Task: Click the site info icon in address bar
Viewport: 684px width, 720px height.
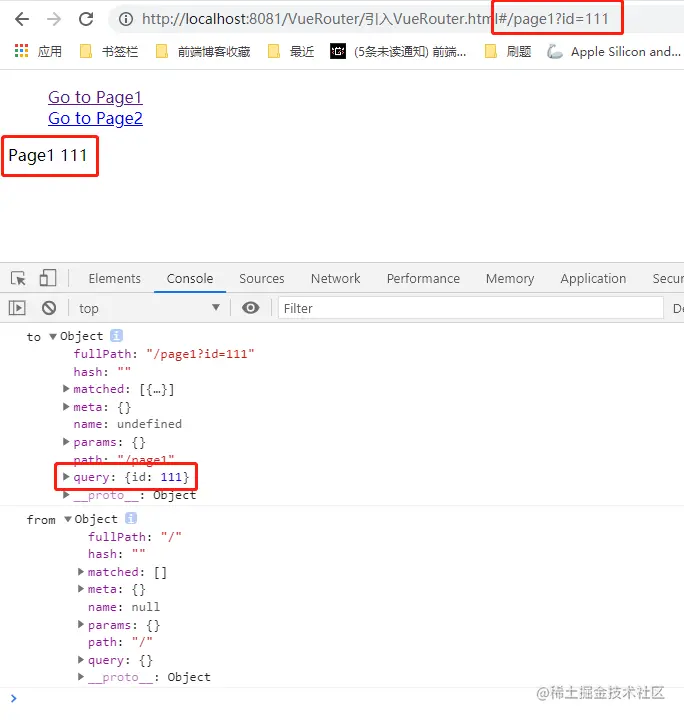Action: (x=126, y=19)
